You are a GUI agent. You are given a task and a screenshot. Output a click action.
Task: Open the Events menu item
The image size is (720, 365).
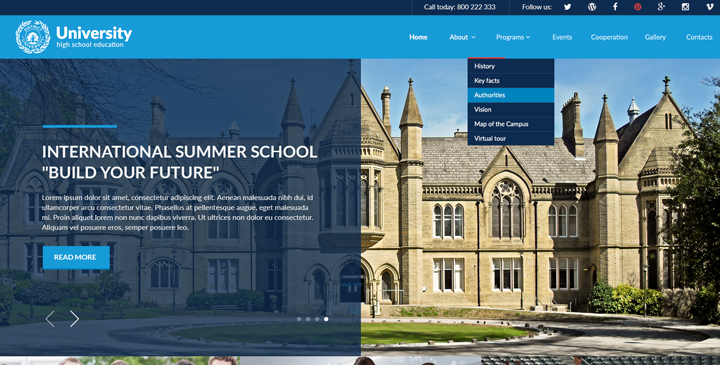pos(562,37)
